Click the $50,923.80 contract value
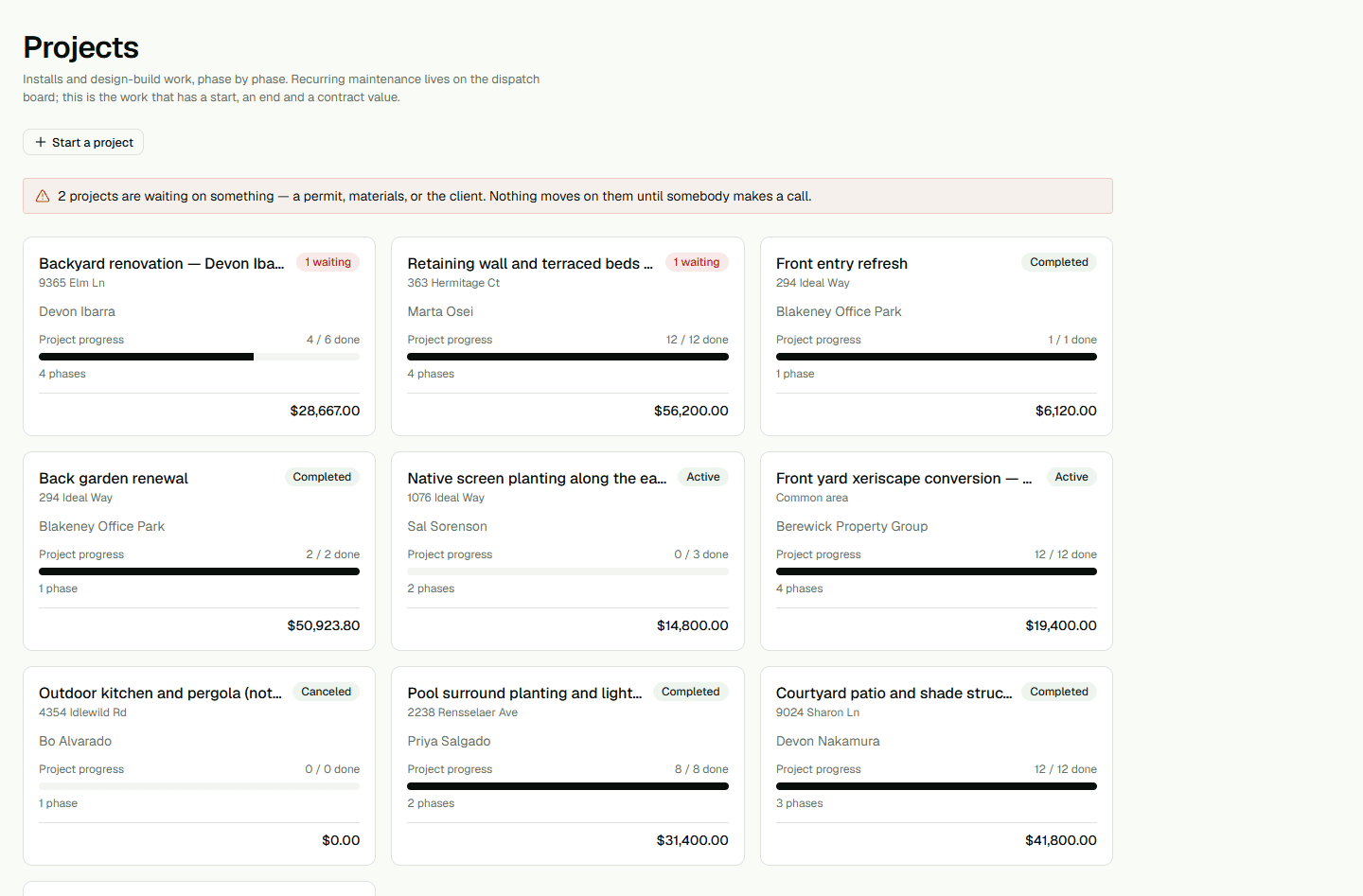Image resolution: width=1363 pixels, height=896 pixels. tap(324, 625)
